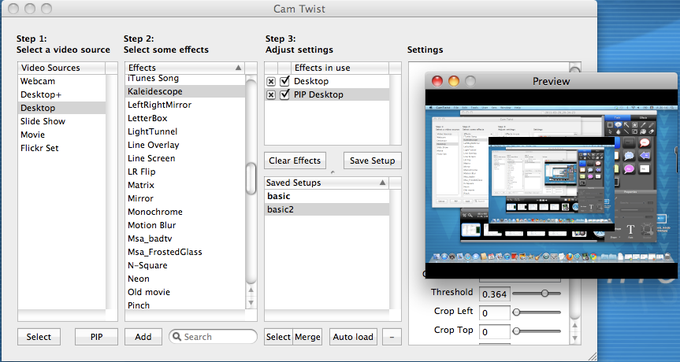Viewport: 680px width, 362px height.
Task: Choose the Msa_badtv effect
Action: [x=185, y=239]
